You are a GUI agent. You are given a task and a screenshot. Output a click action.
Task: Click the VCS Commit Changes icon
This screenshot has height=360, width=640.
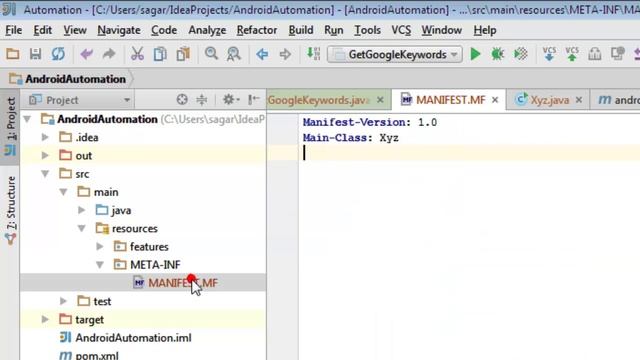tap(572, 54)
